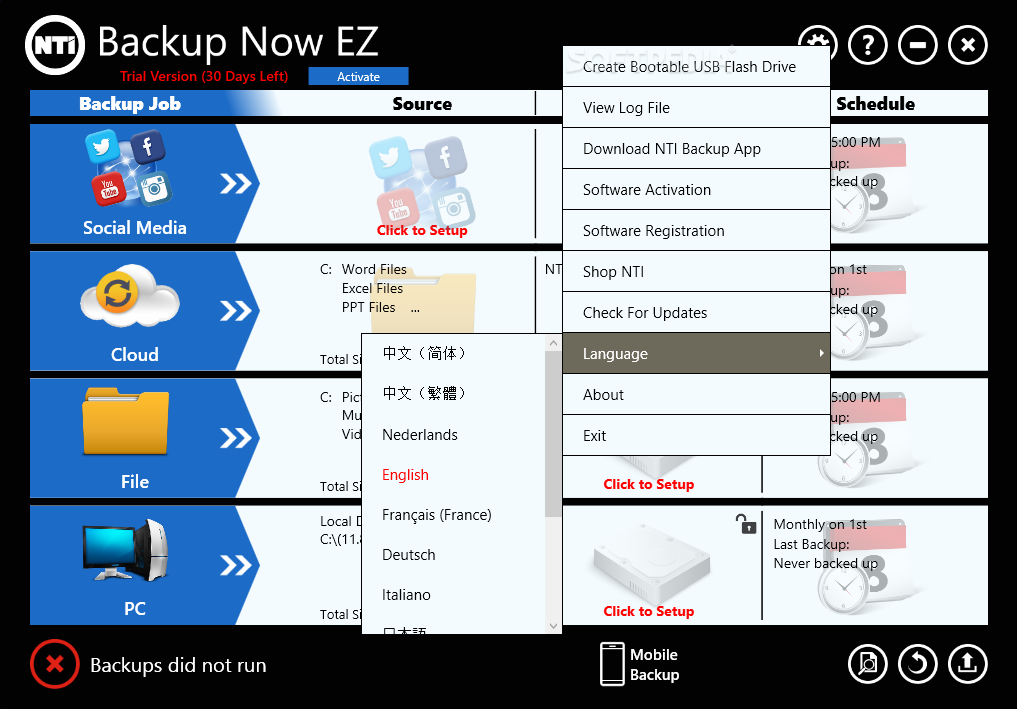Click the view log magnifier icon
1017x709 pixels.
tap(867, 664)
